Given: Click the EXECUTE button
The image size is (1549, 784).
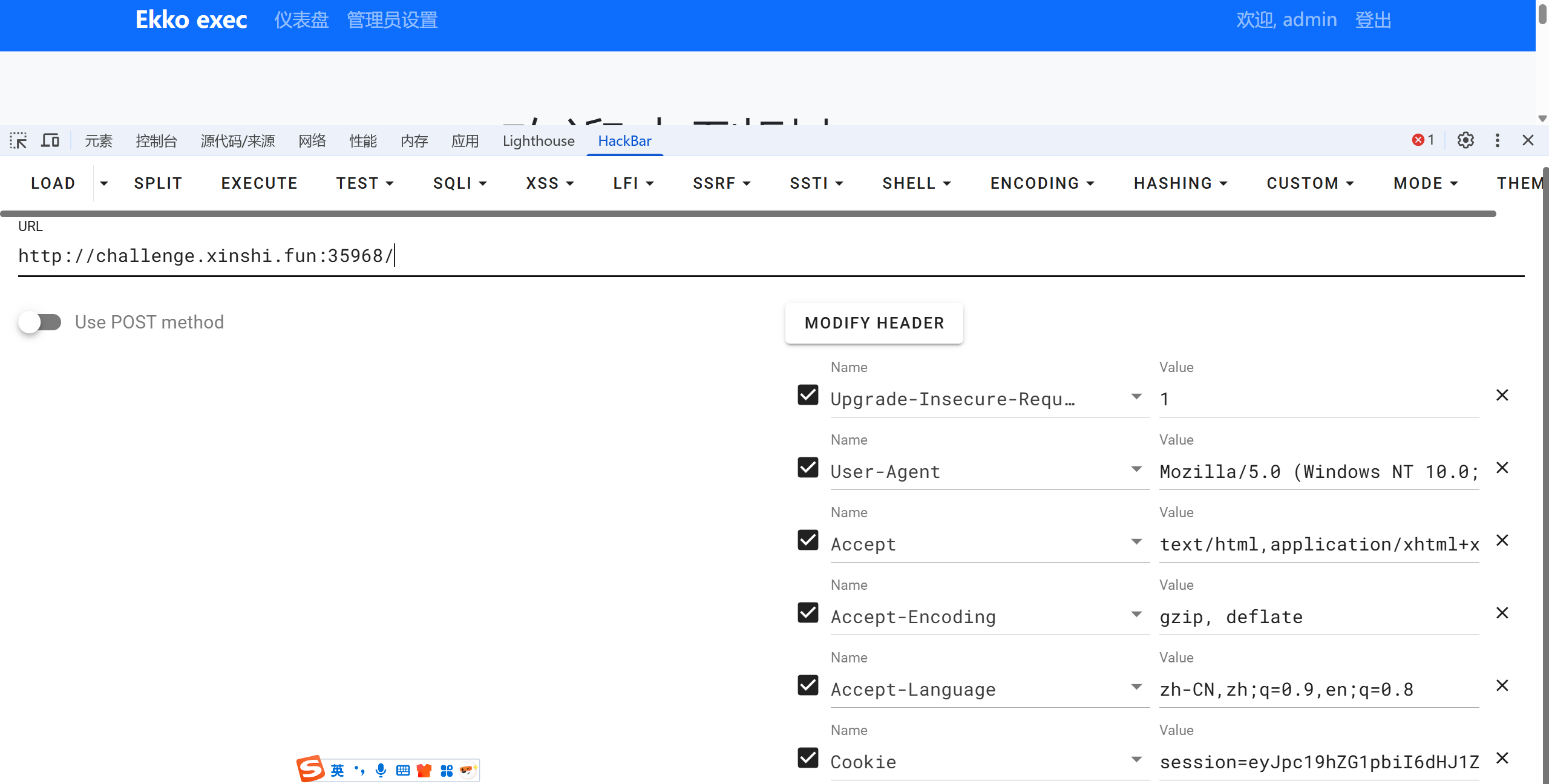Looking at the screenshot, I should pos(259,183).
